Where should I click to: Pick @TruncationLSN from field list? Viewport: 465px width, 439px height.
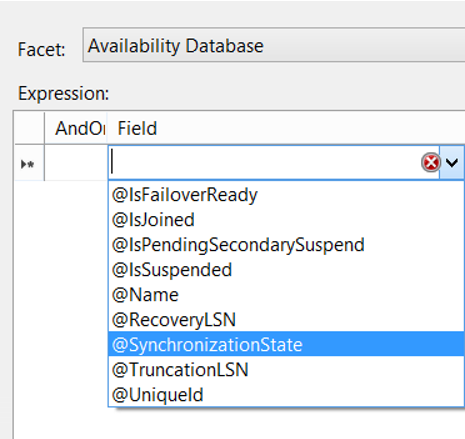click(x=286, y=369)
